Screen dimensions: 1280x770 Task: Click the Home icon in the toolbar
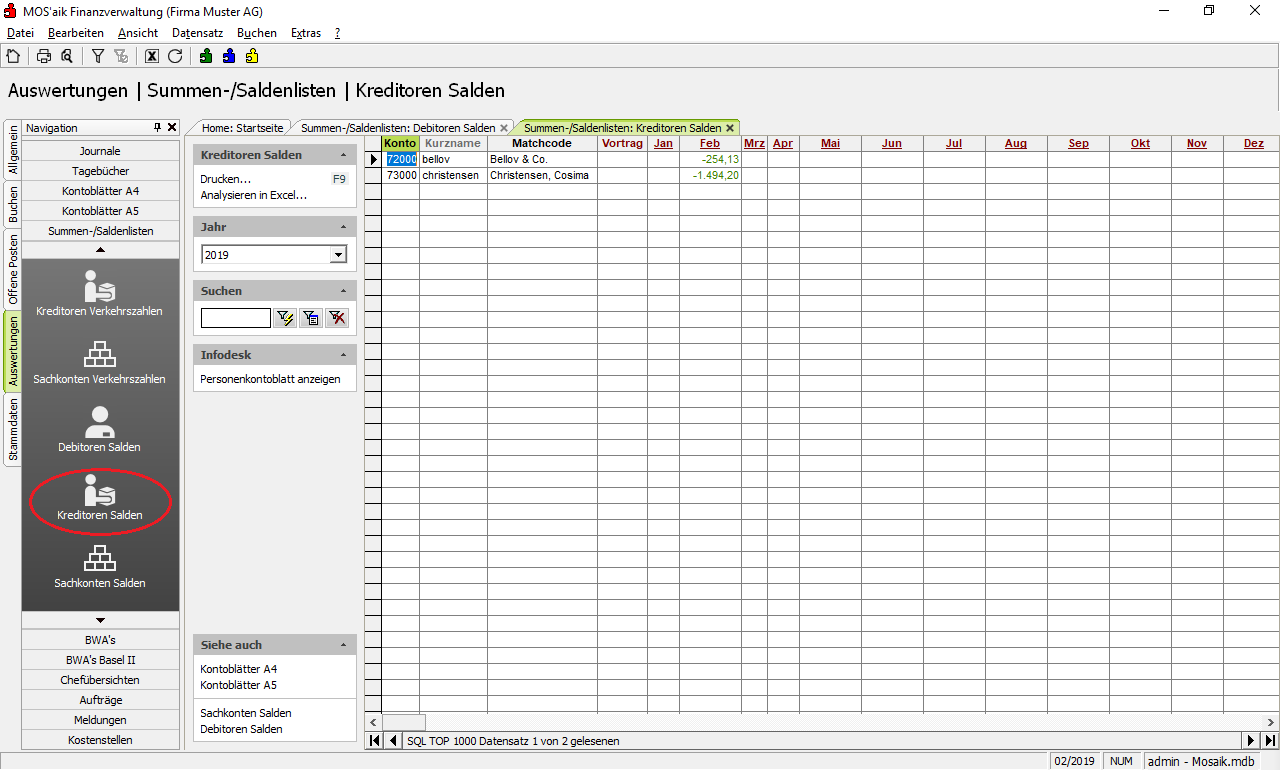pyautogui.click(x=13, y=56)
